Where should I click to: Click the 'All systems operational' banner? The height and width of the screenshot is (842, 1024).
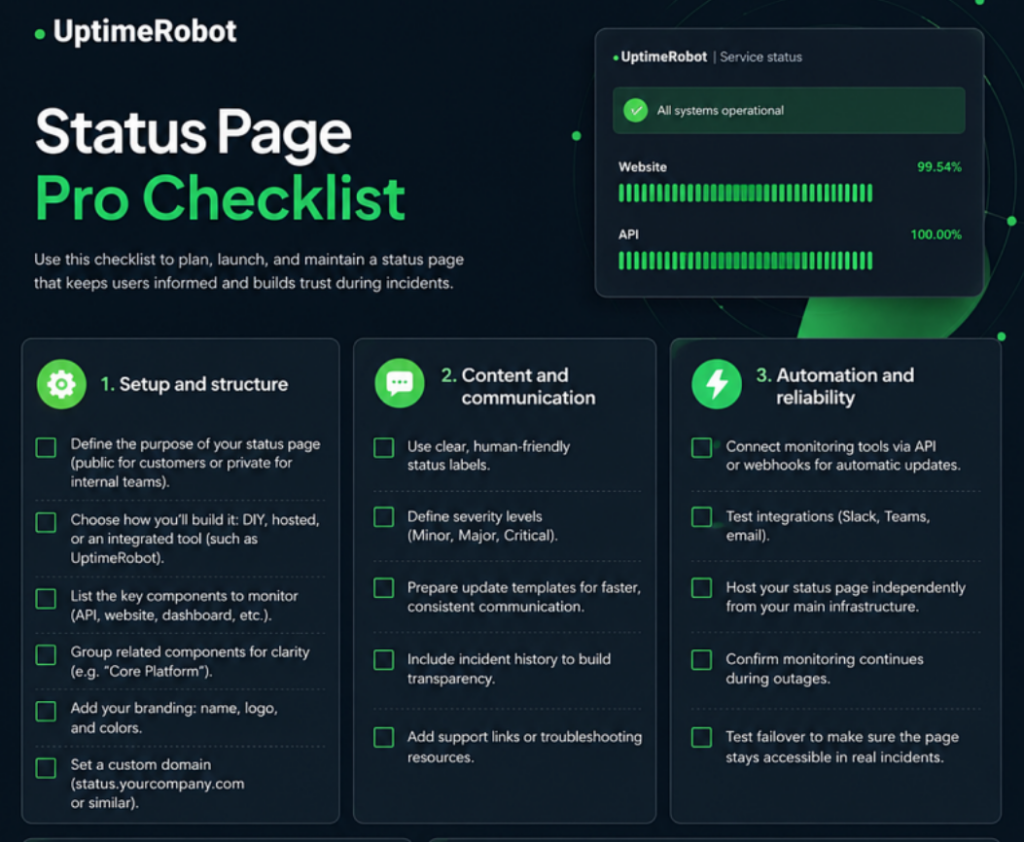788,110
